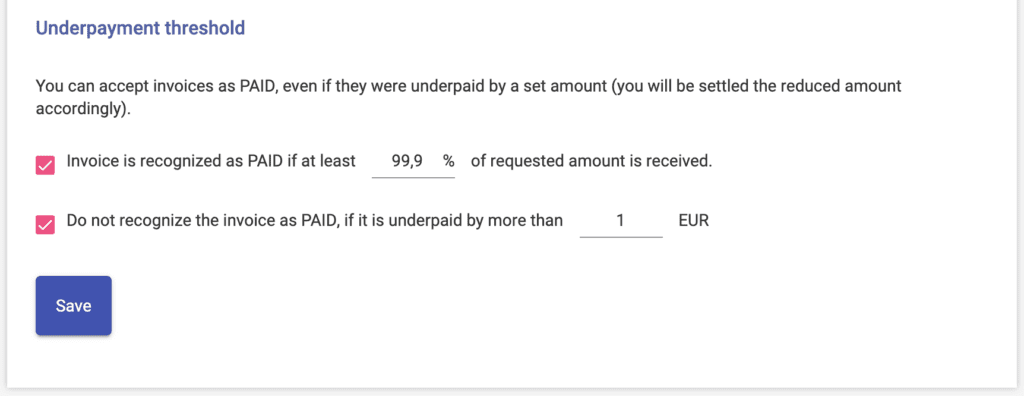1024x396 pixels.
Task: Save the underpayment threshold settings
Action: 74,306
